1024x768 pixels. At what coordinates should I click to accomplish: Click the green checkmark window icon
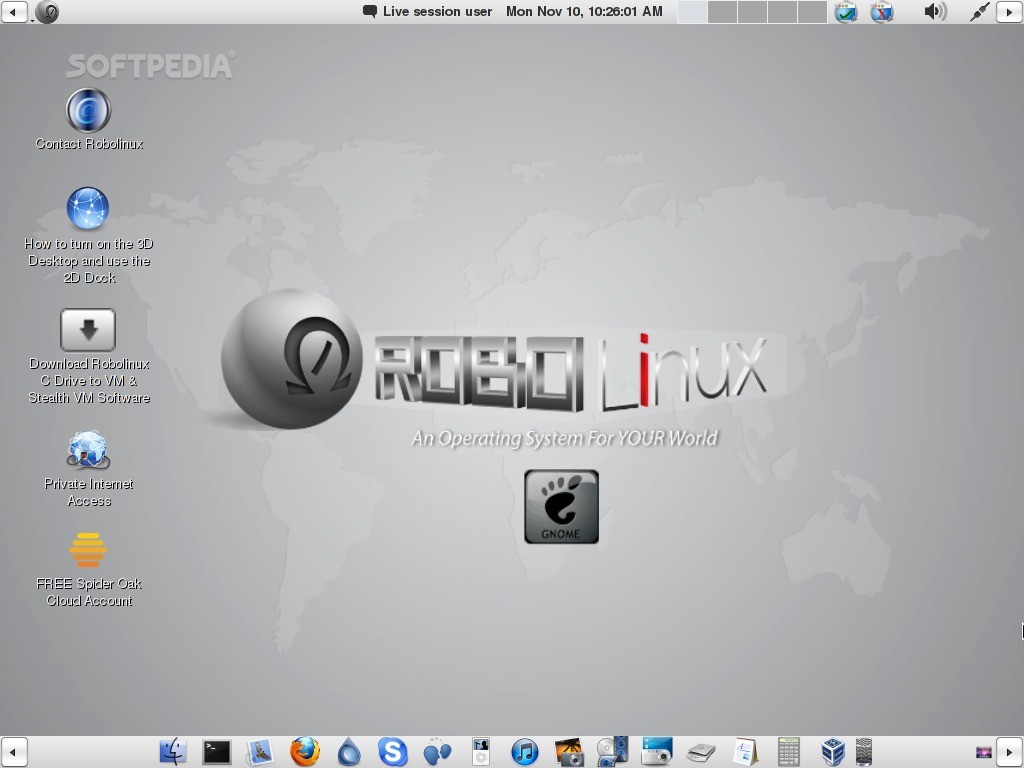coord(846,12)
